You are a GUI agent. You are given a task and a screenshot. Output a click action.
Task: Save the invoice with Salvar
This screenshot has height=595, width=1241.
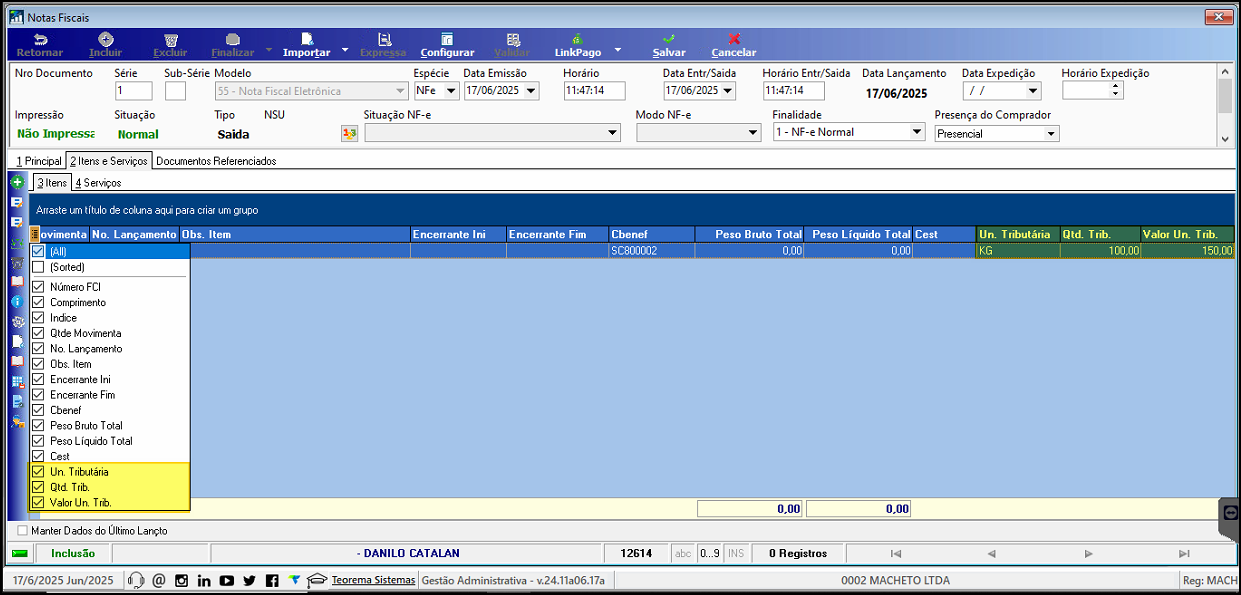pos(669,45)
